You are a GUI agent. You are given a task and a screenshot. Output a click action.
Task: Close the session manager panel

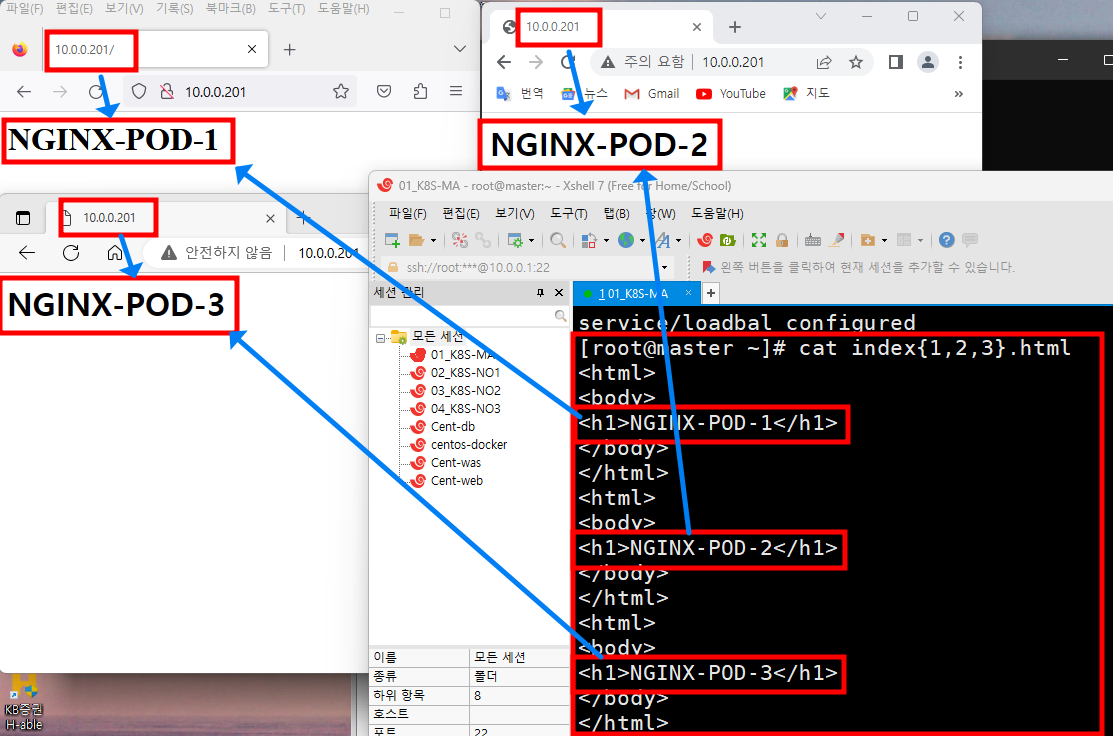559,292
